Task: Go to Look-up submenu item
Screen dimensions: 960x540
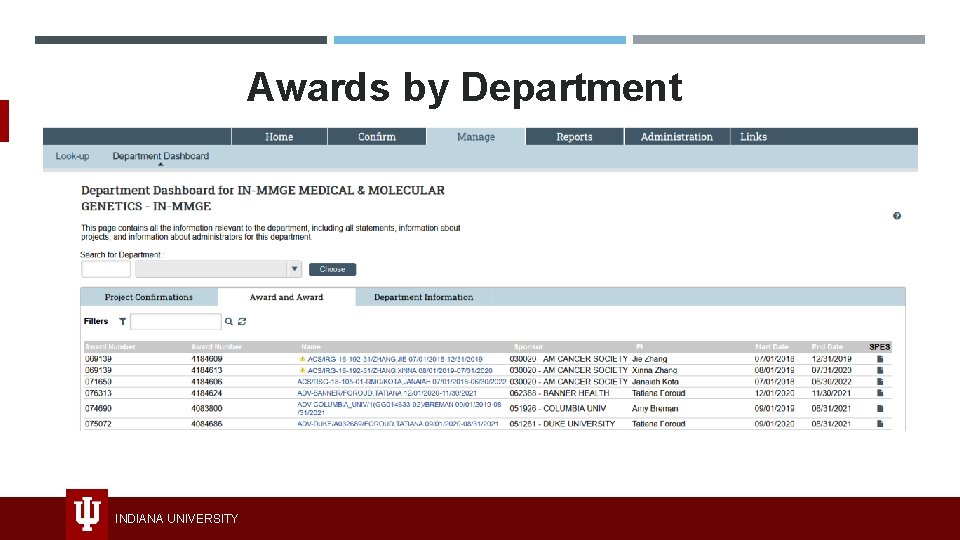Action: [72, 156]
